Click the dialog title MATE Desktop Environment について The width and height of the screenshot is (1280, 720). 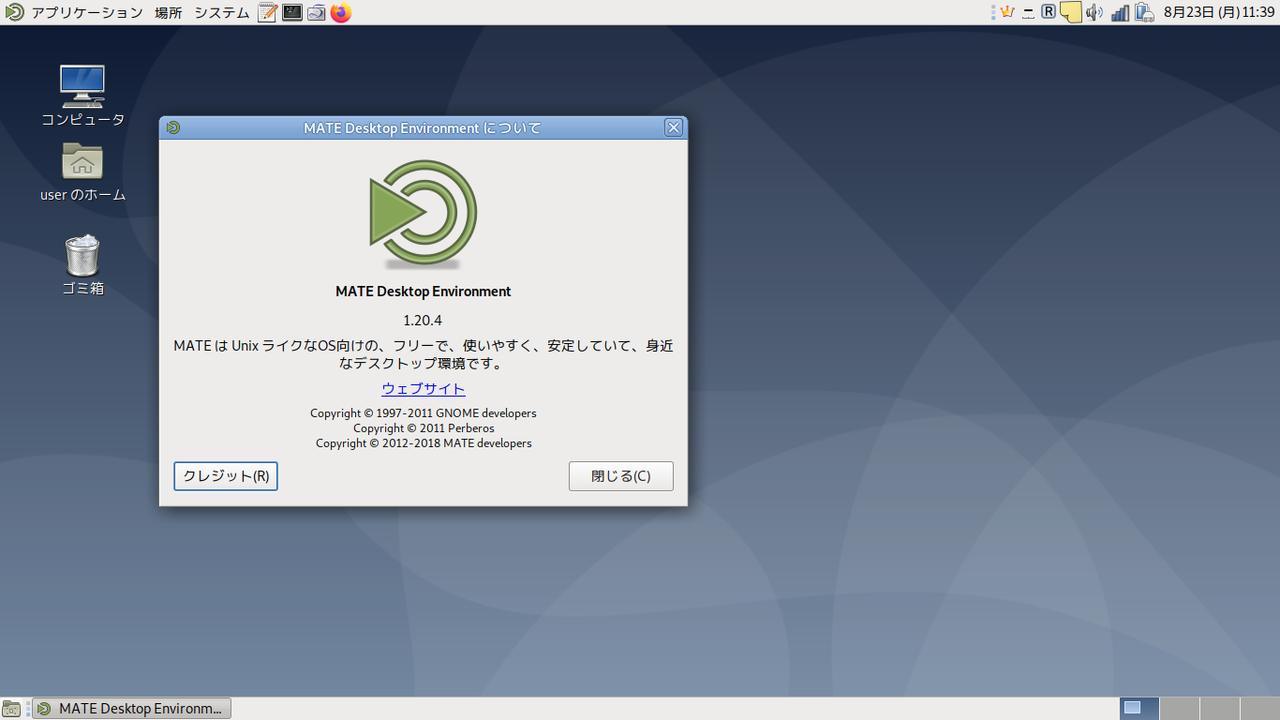click(423, 128)
